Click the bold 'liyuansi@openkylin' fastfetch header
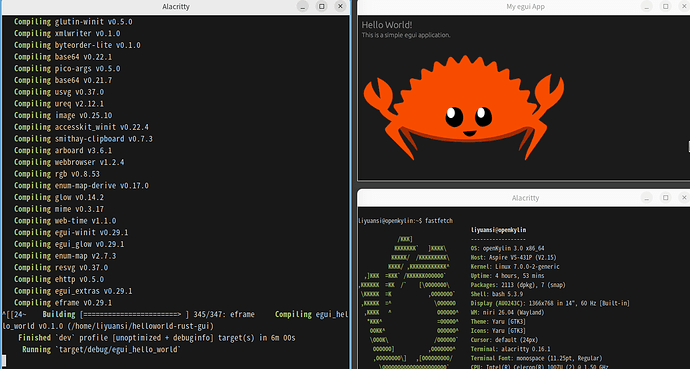This screenshot has width=690, height=369. pos(498,230)
